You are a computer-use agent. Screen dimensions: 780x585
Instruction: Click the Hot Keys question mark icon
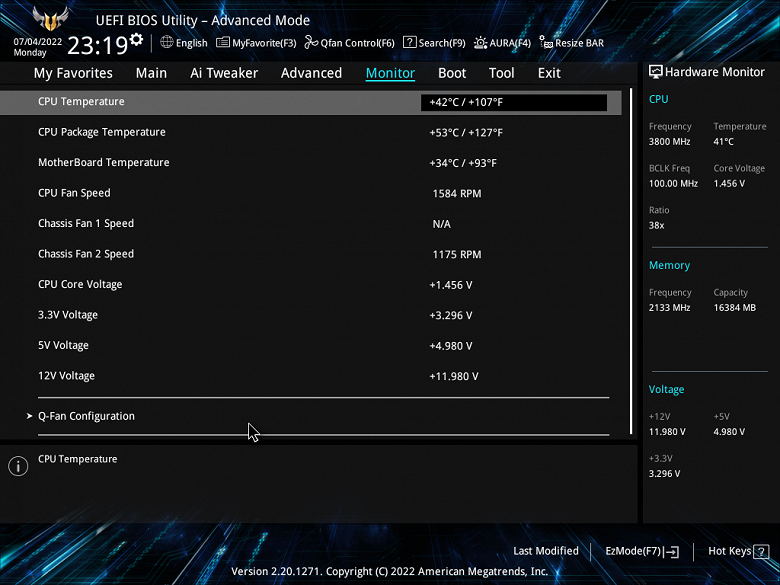coord(761,551)
